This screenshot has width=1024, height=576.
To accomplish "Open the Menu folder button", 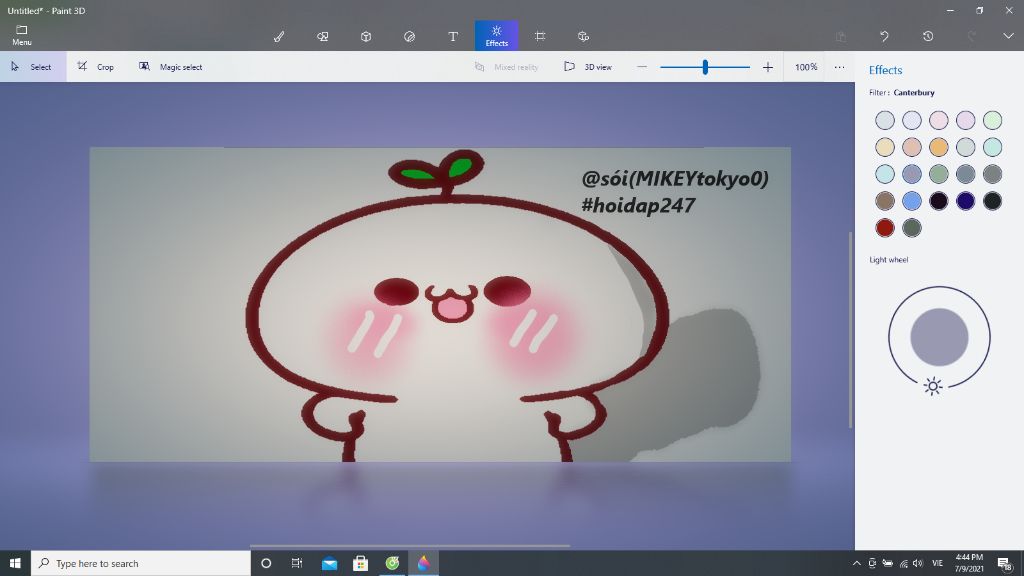I will (22, 35).
